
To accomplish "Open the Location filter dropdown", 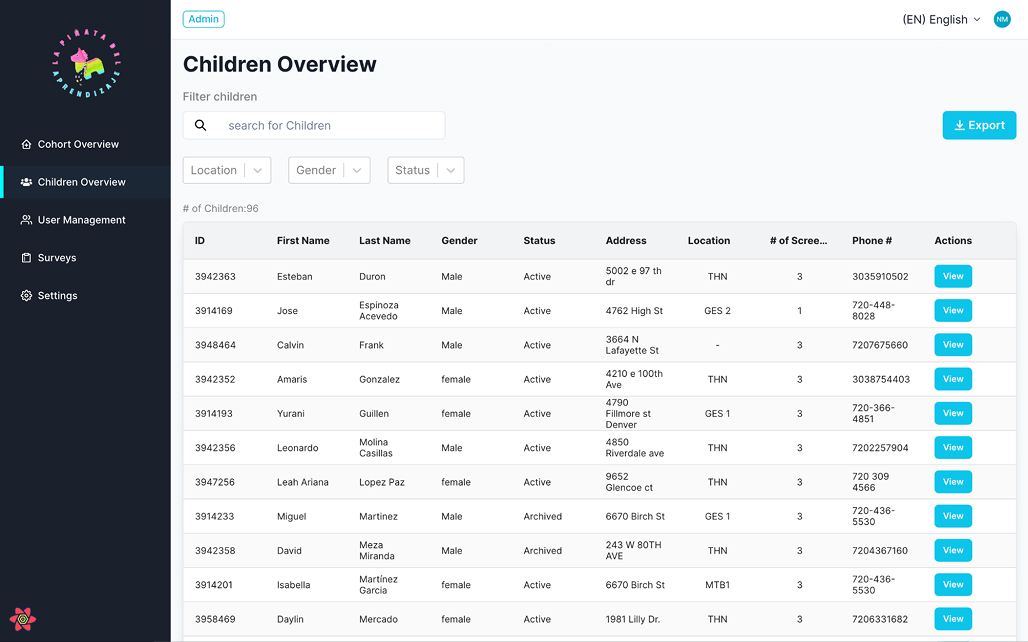I will coord(227,170).
